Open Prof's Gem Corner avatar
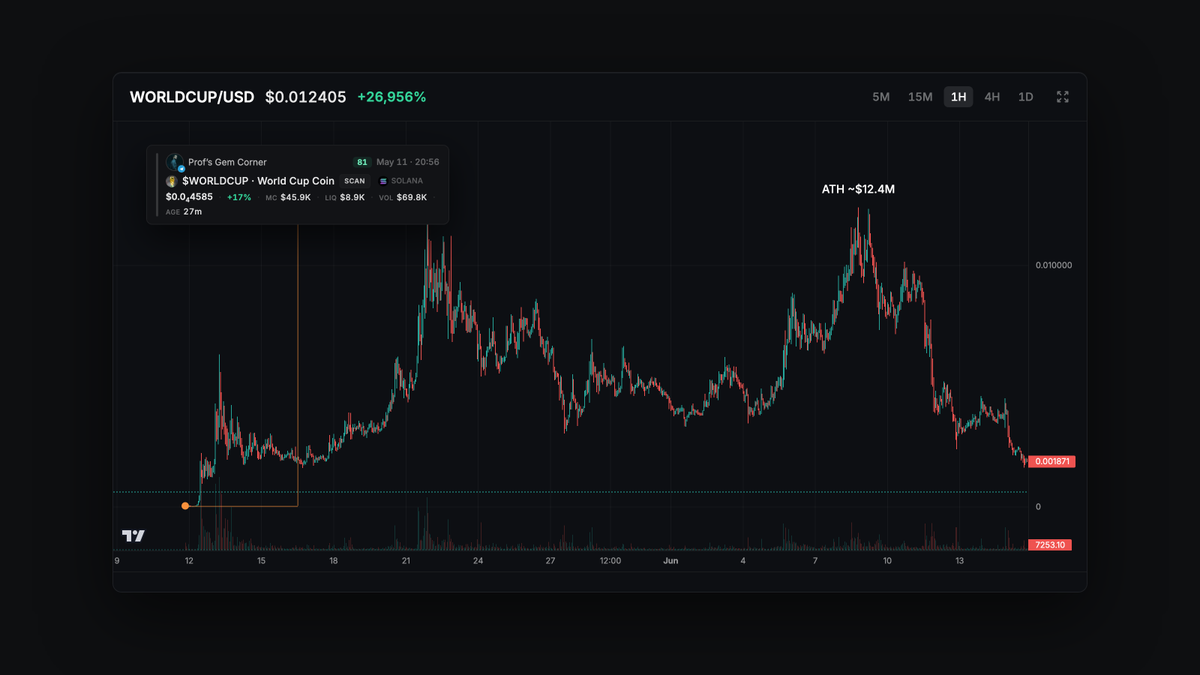This screenshot has height=675, width=1200. point(175,162)
